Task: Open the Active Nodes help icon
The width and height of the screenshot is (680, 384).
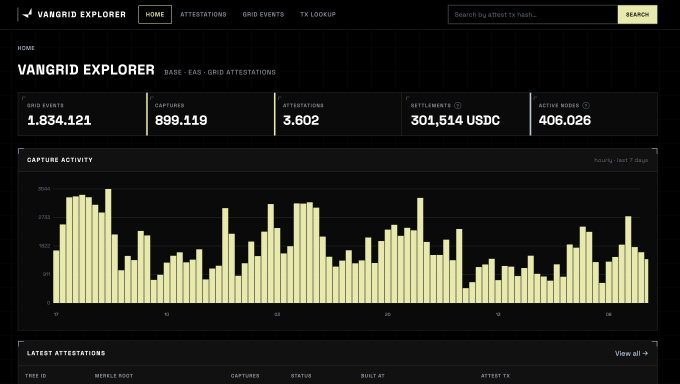Action: coord(586,105)
